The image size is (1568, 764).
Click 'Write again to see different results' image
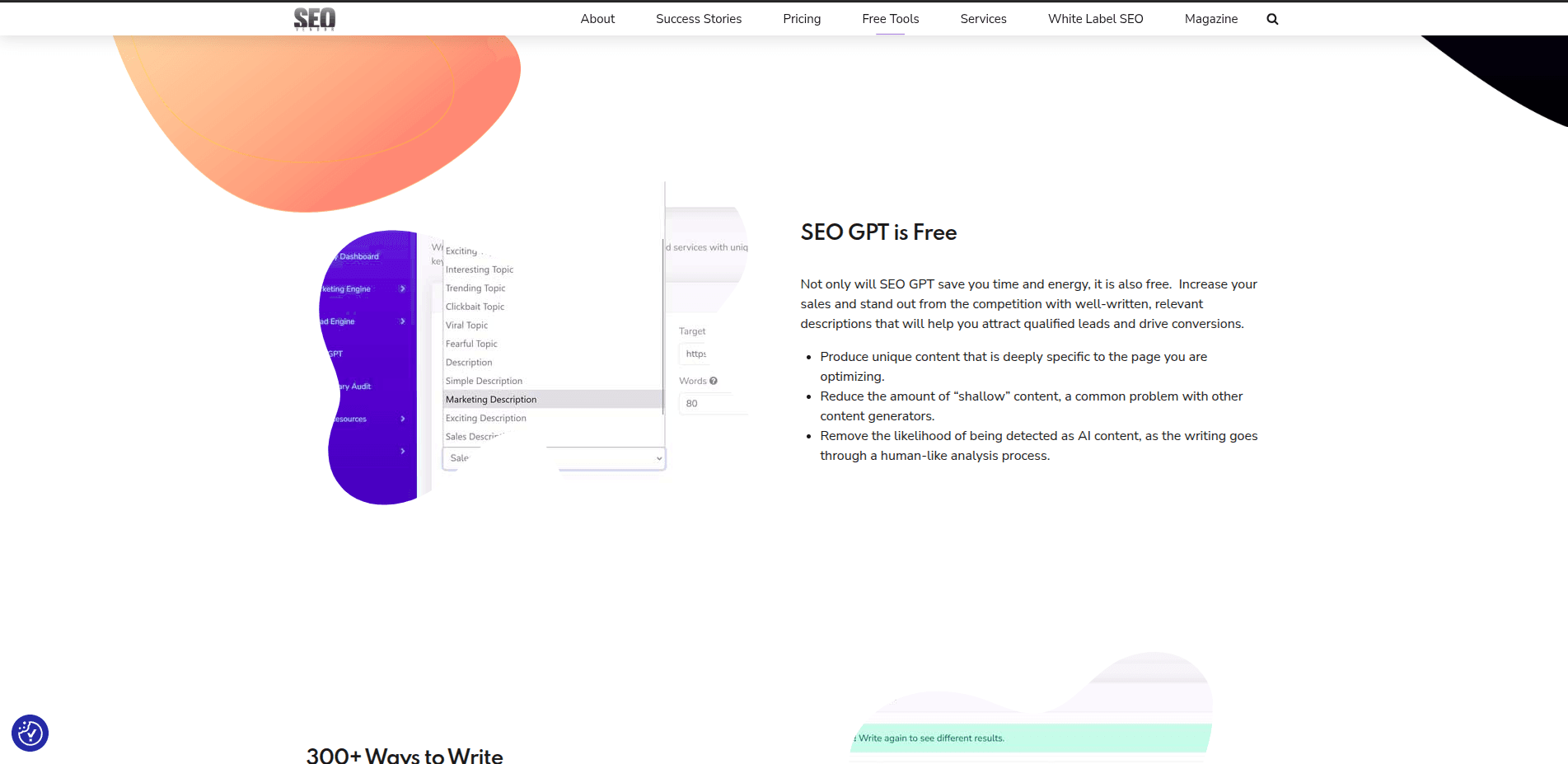(x=1030, y=707)
